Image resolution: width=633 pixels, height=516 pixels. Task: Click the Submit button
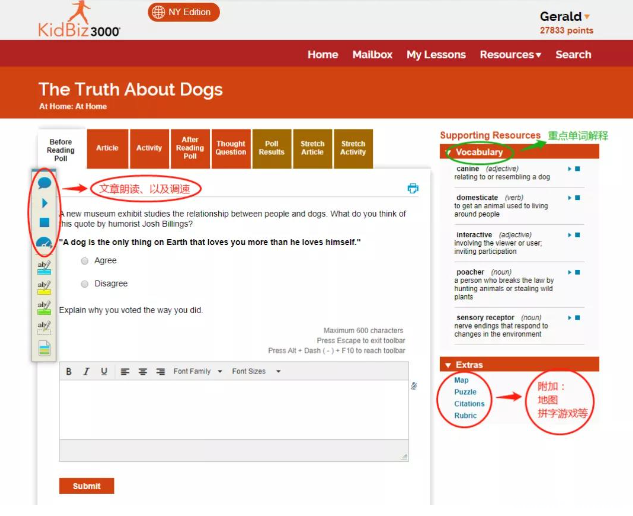(86, 486)
